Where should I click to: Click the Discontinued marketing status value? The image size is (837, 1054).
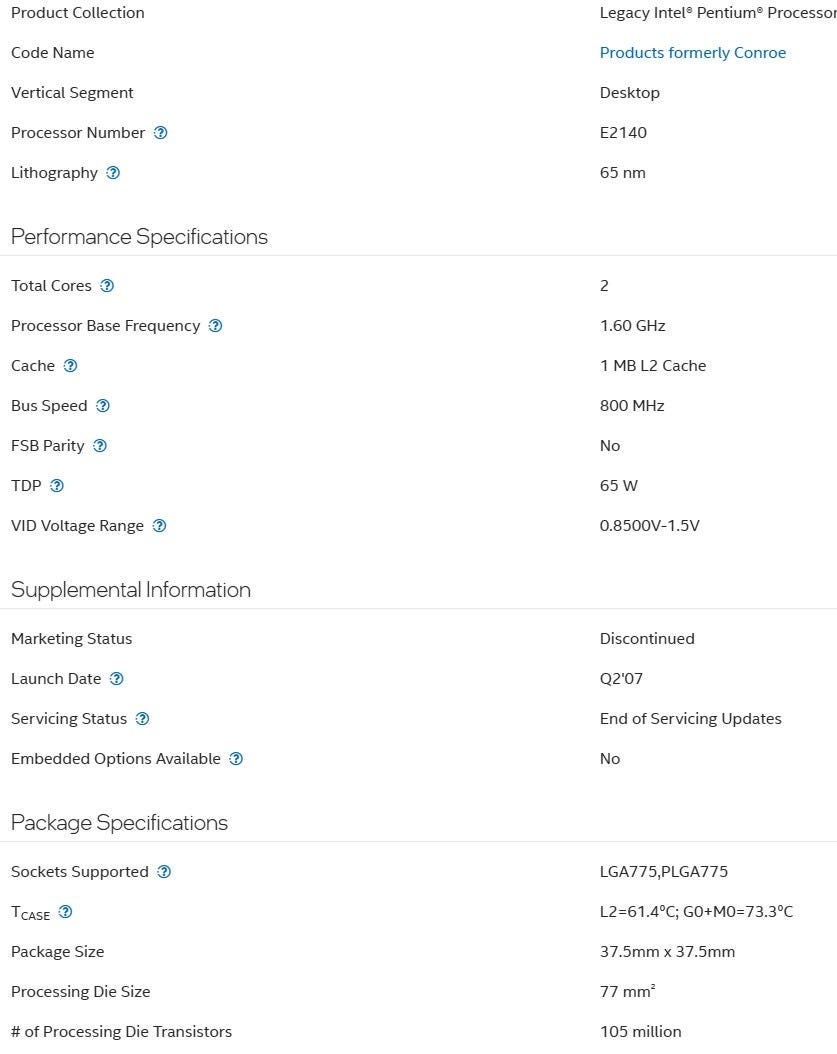[647, 639]
